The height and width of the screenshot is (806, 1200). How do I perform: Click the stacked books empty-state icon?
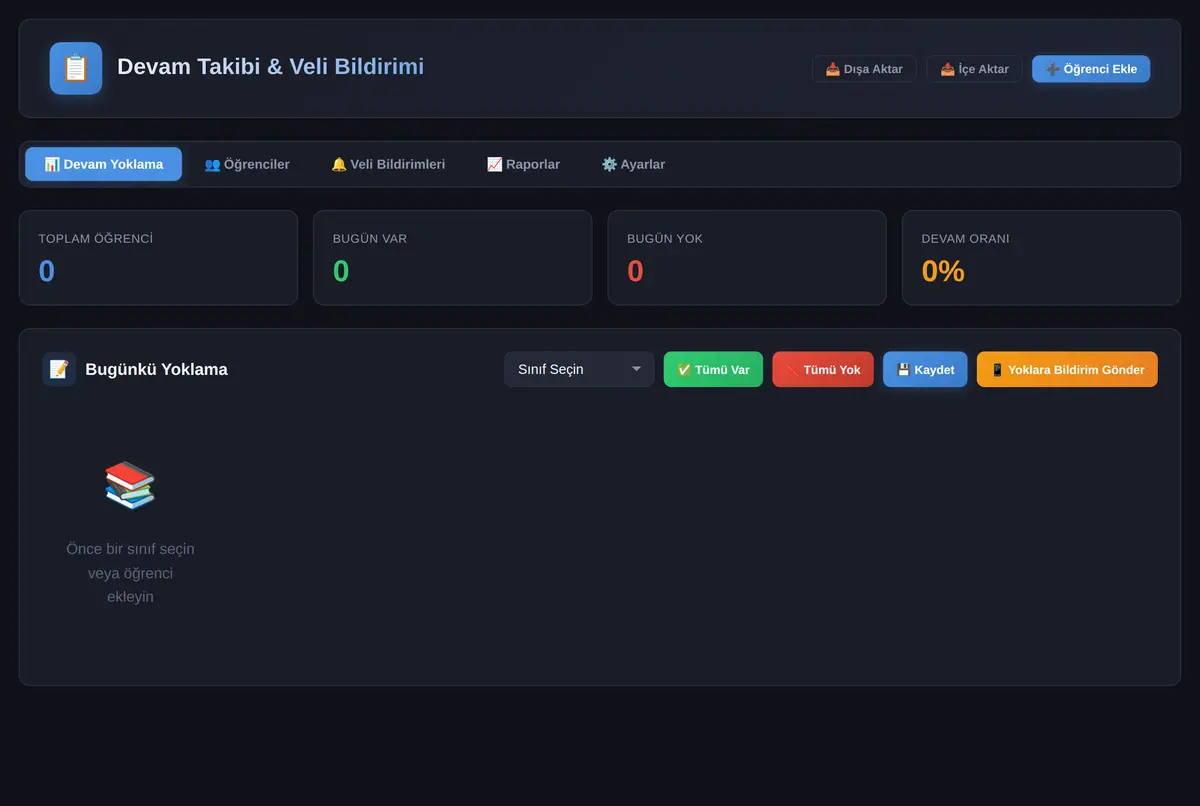(x=130, y=485)
